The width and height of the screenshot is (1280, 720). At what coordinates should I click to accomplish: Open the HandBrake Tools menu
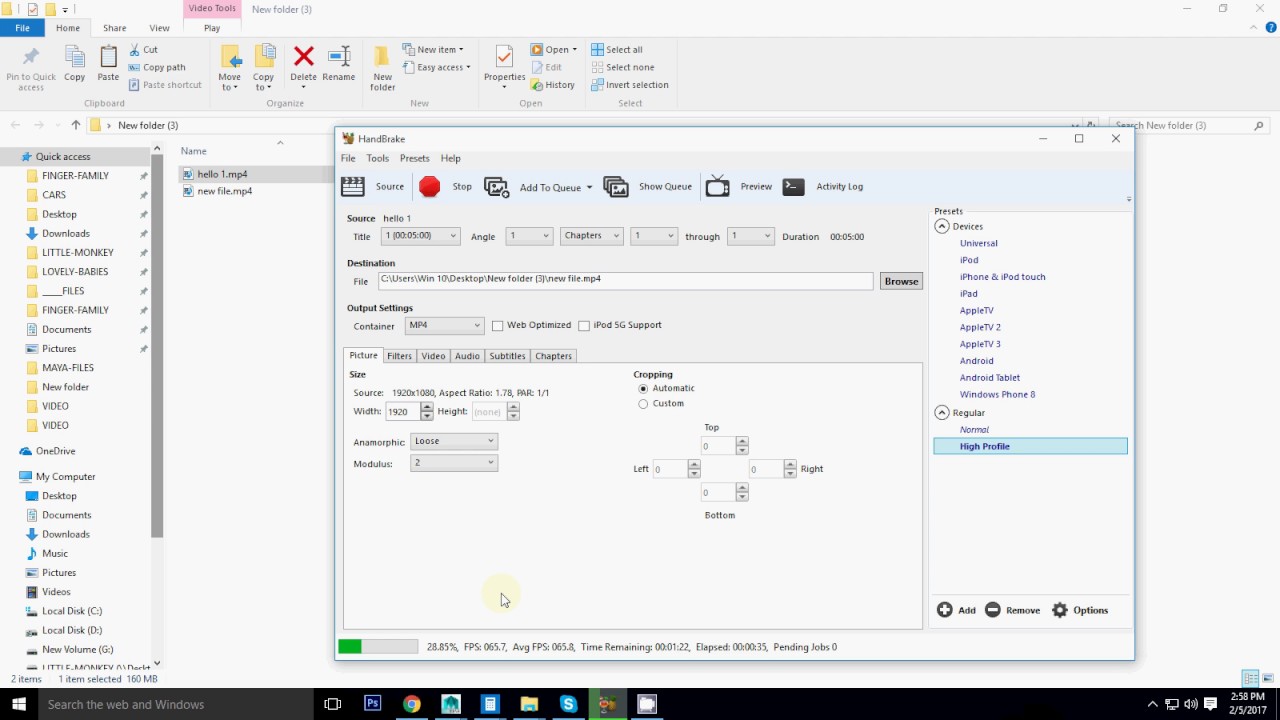pos(378,158)
